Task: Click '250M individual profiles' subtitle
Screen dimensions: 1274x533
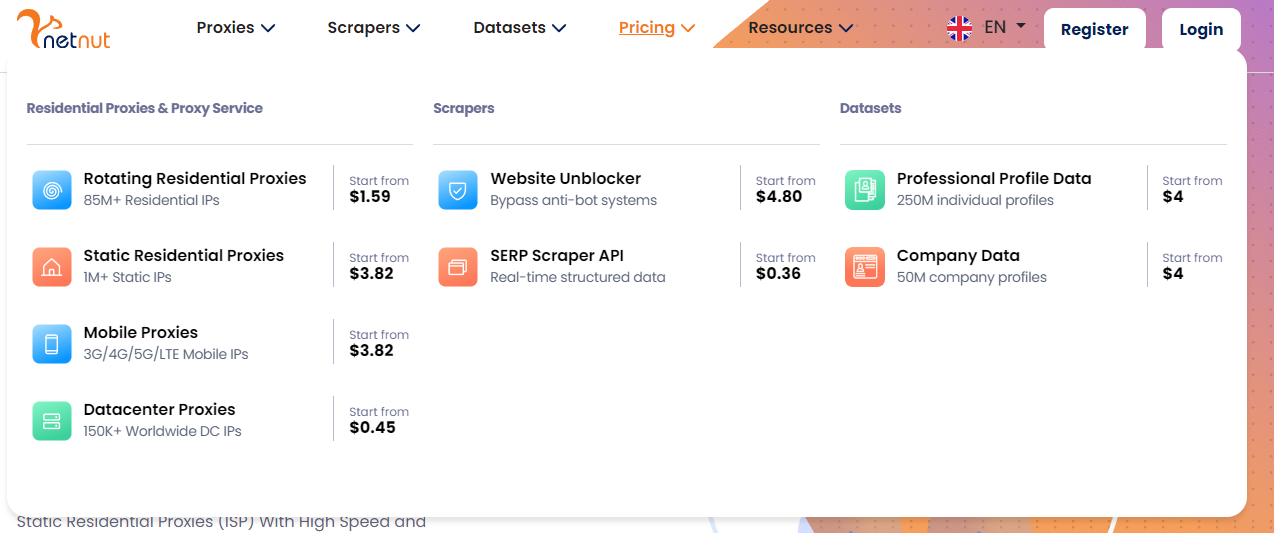Action: pos(975,200)
